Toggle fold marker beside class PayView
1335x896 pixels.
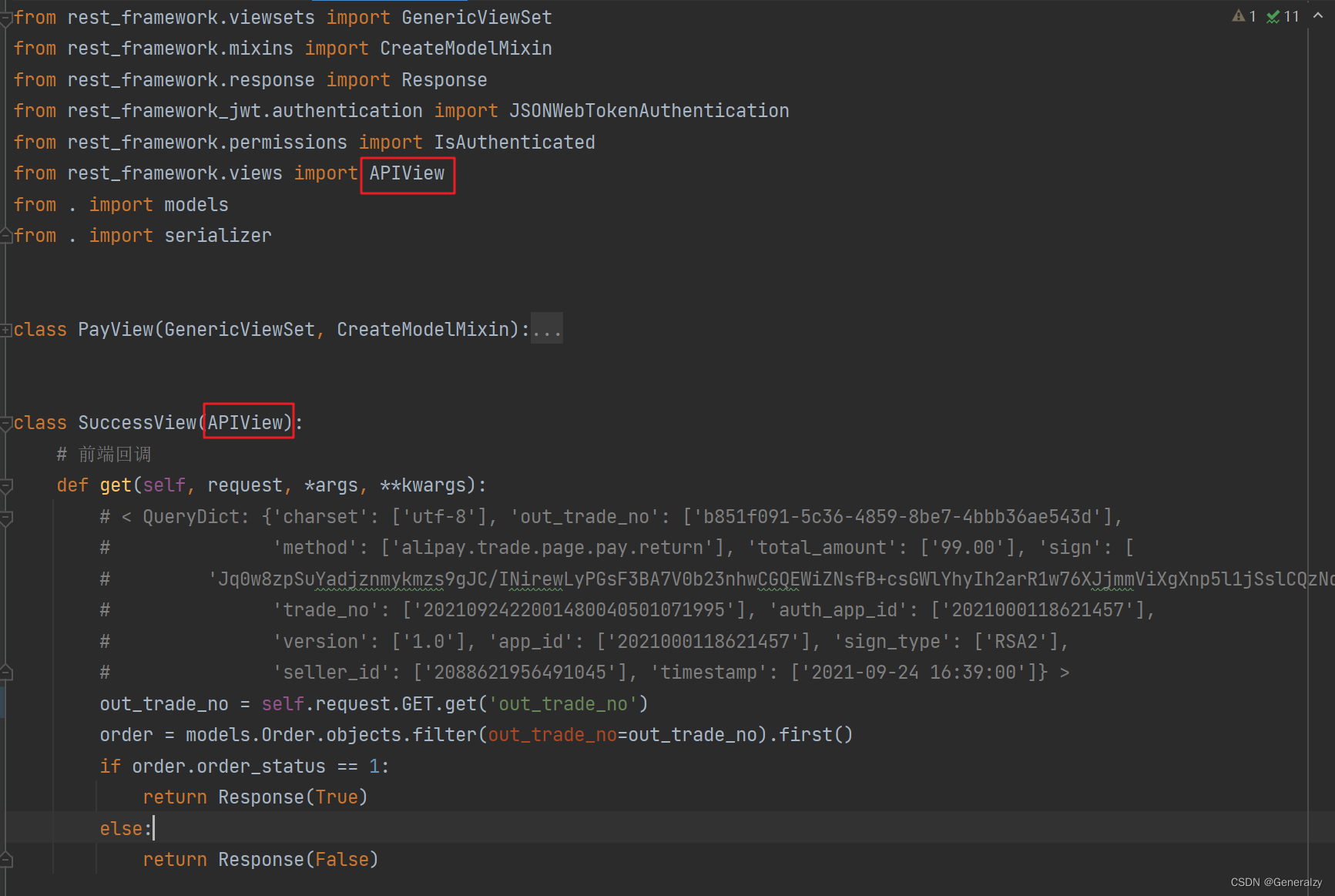pyautogui.click(x=6, y=330)
